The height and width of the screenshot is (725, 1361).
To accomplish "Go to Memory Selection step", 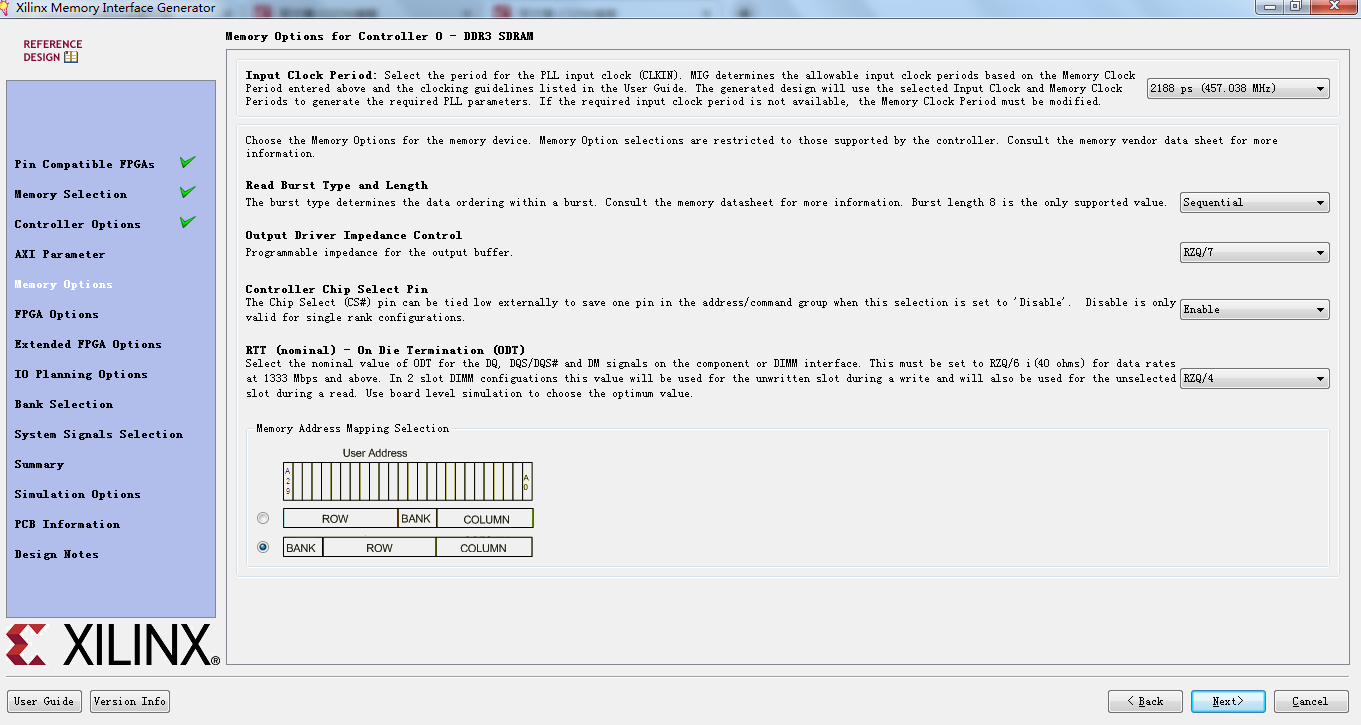I will (x=71, y=194).
